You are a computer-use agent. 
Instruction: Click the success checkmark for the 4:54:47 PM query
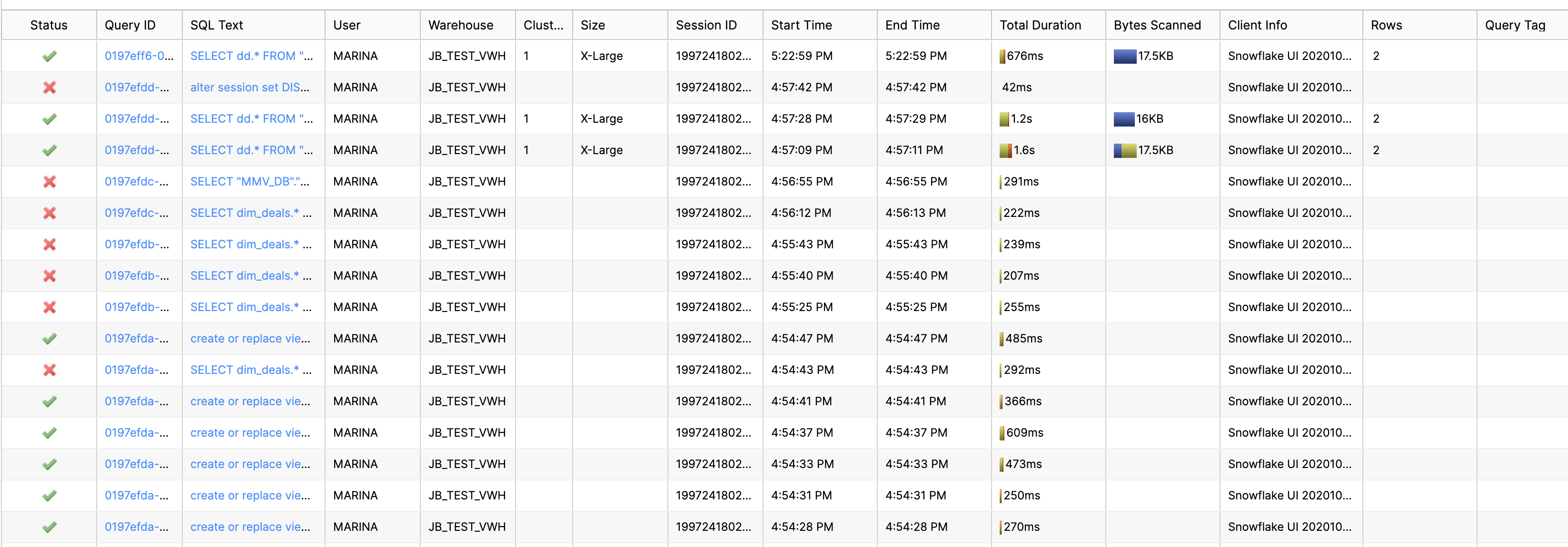point(50,339)
